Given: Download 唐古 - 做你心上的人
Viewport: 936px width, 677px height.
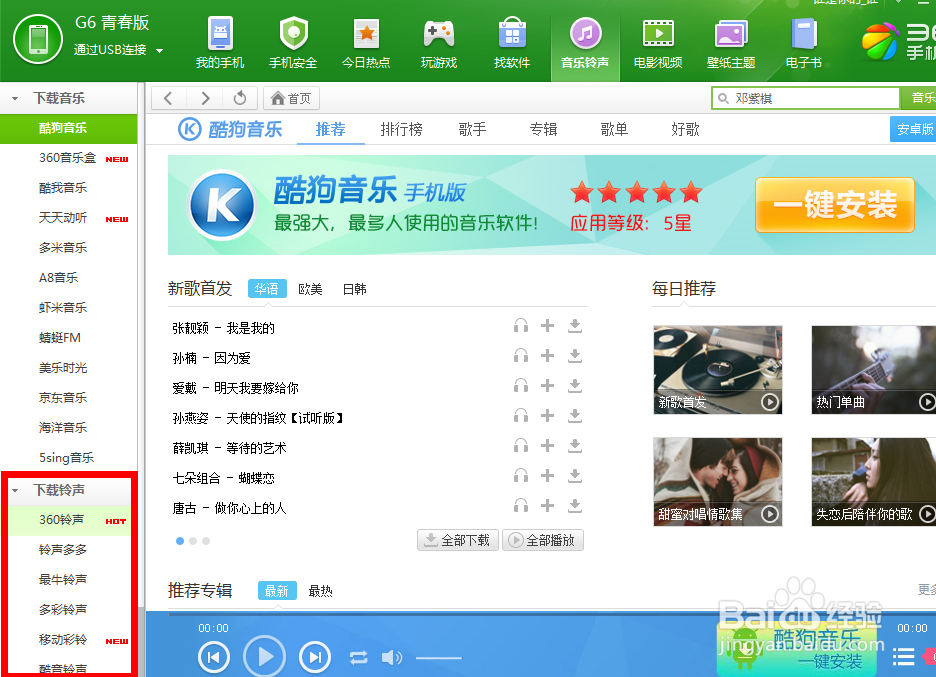Looking at the screenshot, I should (x=575, y=506).
